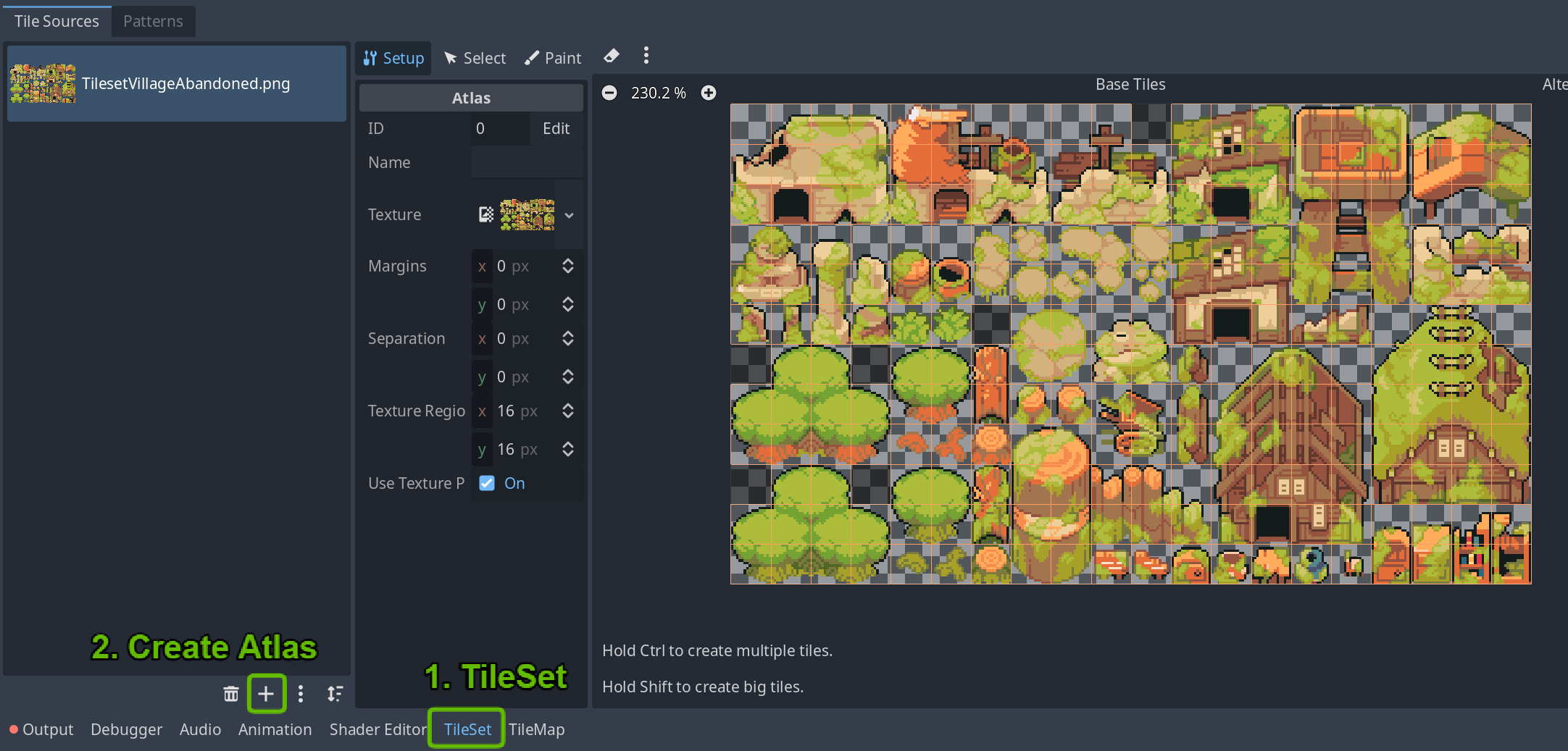Increase the Texture Region y value
This screenshot has width=1568, height=751.
[568, 444]
